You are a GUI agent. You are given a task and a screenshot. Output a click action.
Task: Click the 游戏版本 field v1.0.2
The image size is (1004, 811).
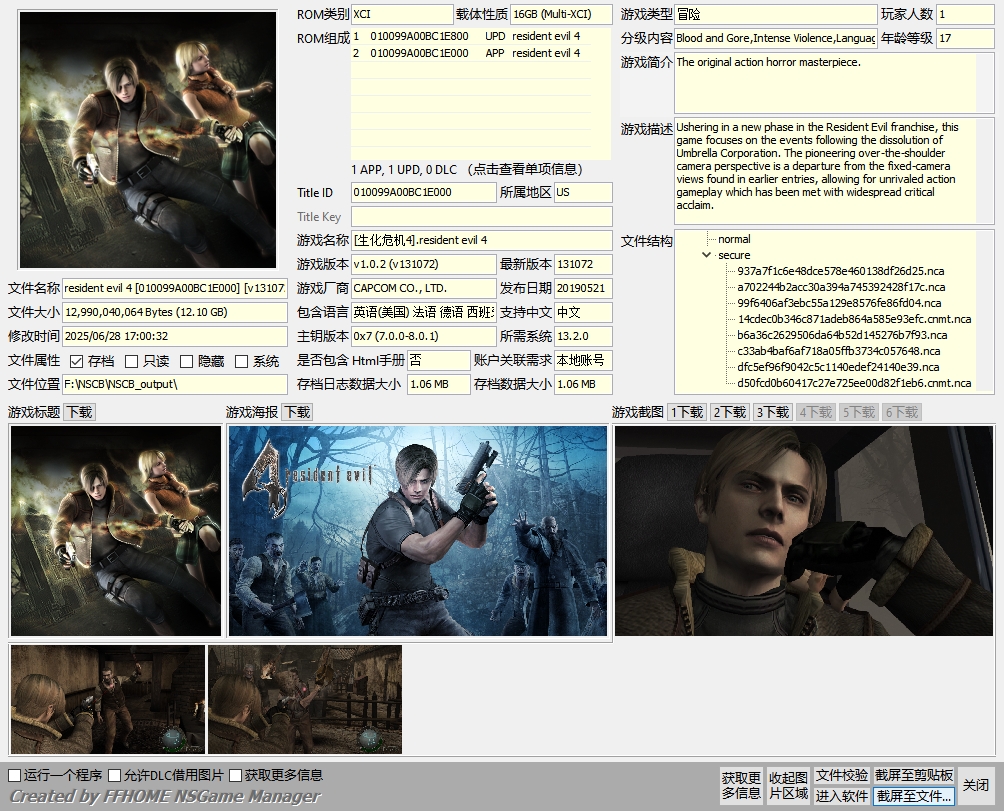tap(423, 264)
